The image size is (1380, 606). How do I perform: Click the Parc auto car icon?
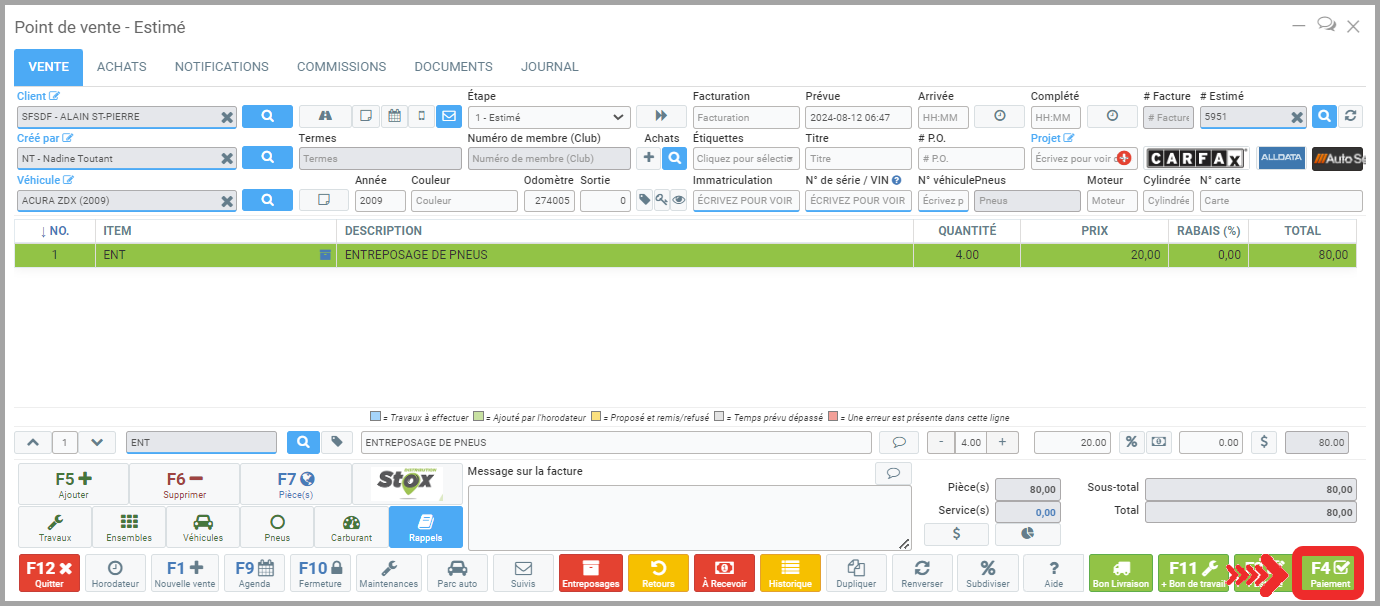tap(456, 573)
